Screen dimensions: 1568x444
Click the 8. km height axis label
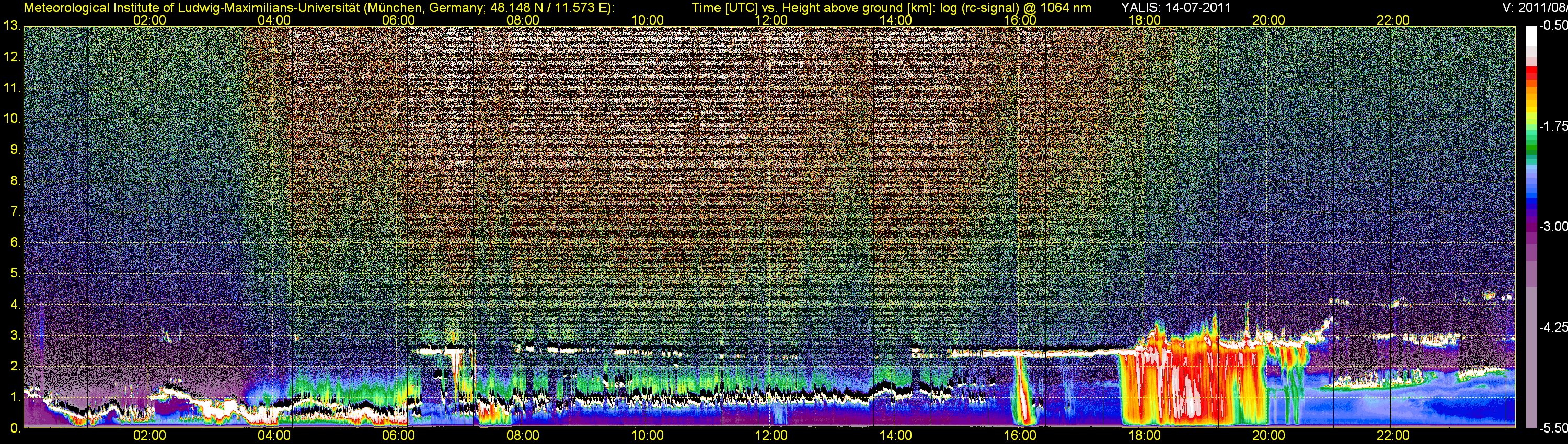click(15, 181)
